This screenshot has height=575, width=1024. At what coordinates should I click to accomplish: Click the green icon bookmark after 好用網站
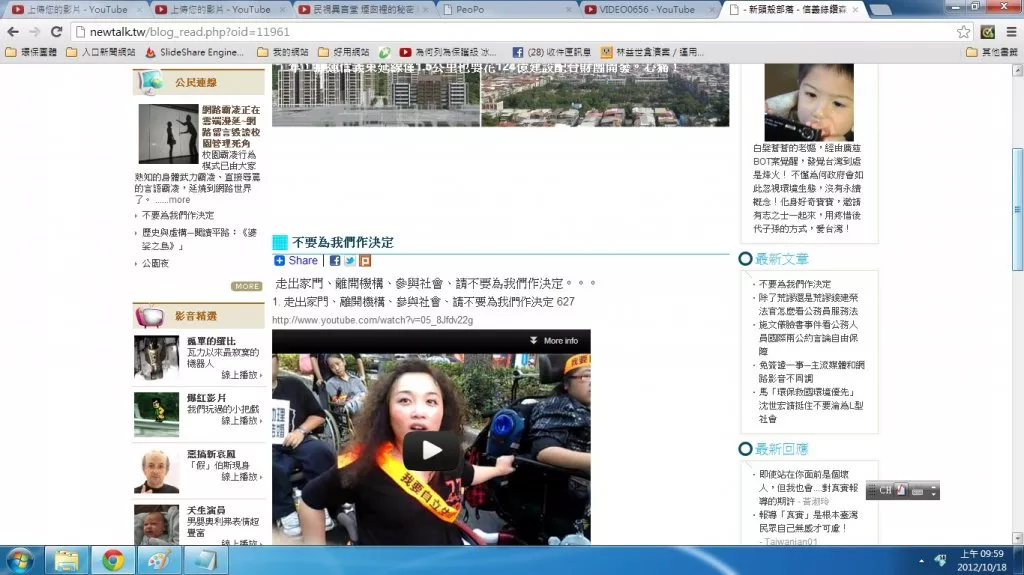click(385, 52)
